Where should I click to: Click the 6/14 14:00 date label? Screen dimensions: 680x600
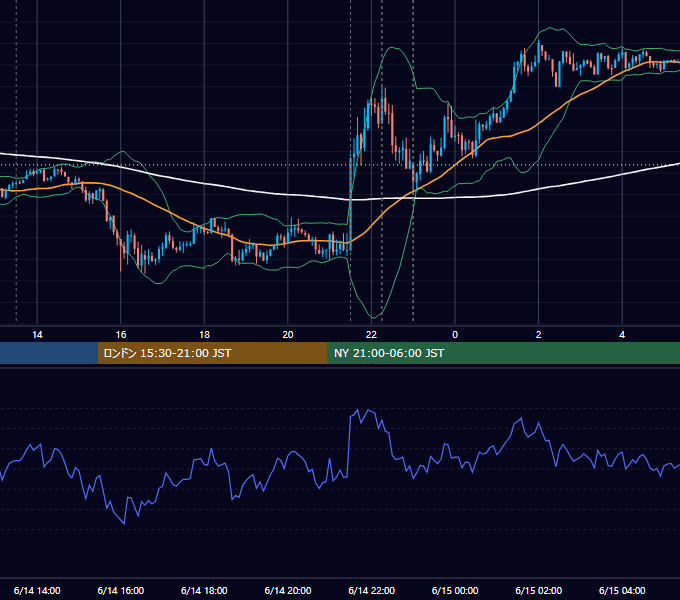(37, 590)
